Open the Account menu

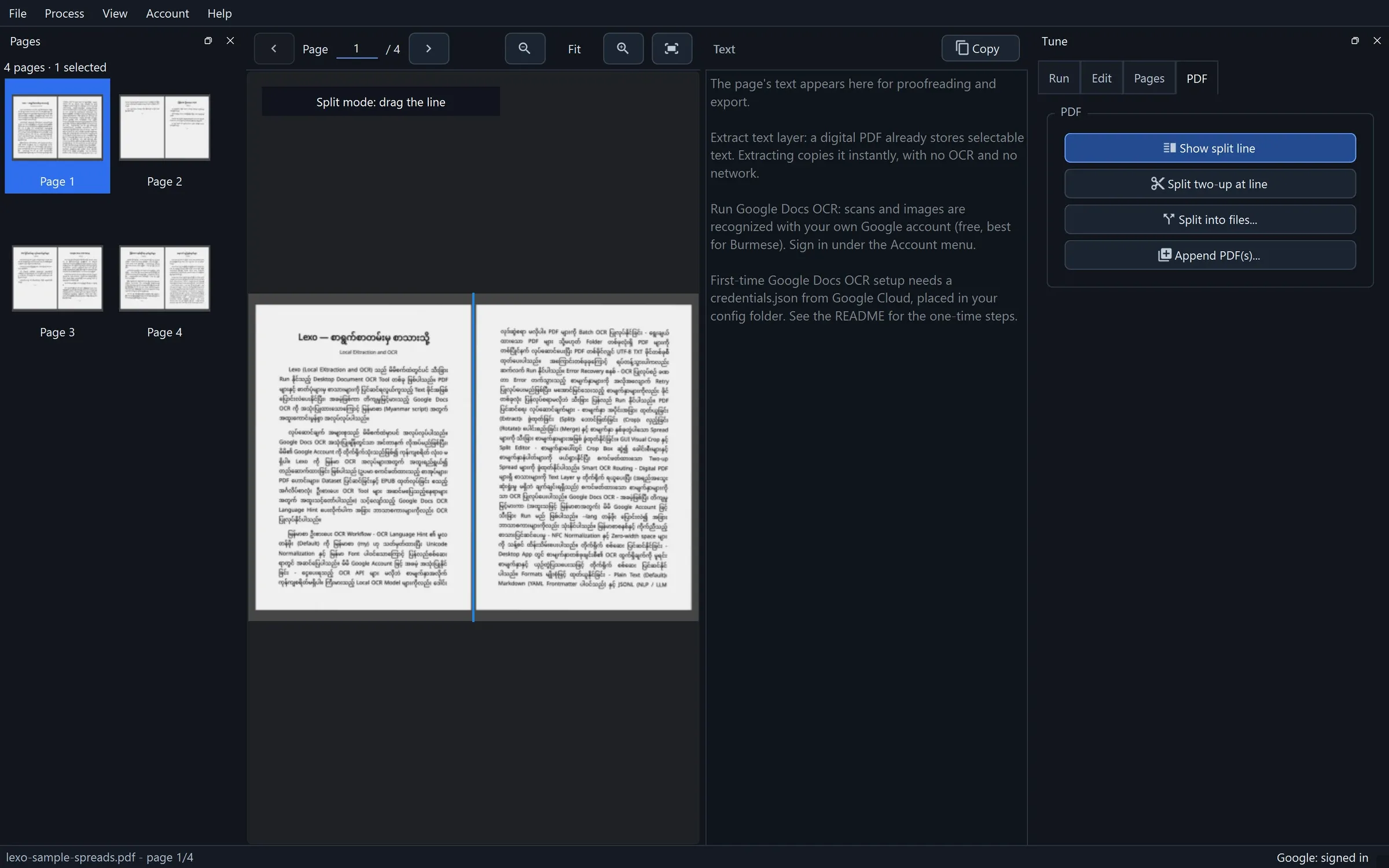click(x=167, y=13)
